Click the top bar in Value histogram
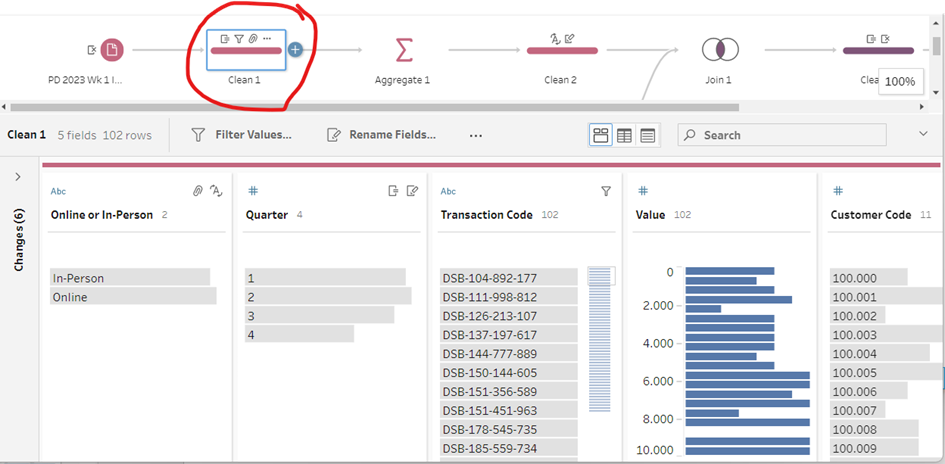945x464 pixels. coord(730,271)
